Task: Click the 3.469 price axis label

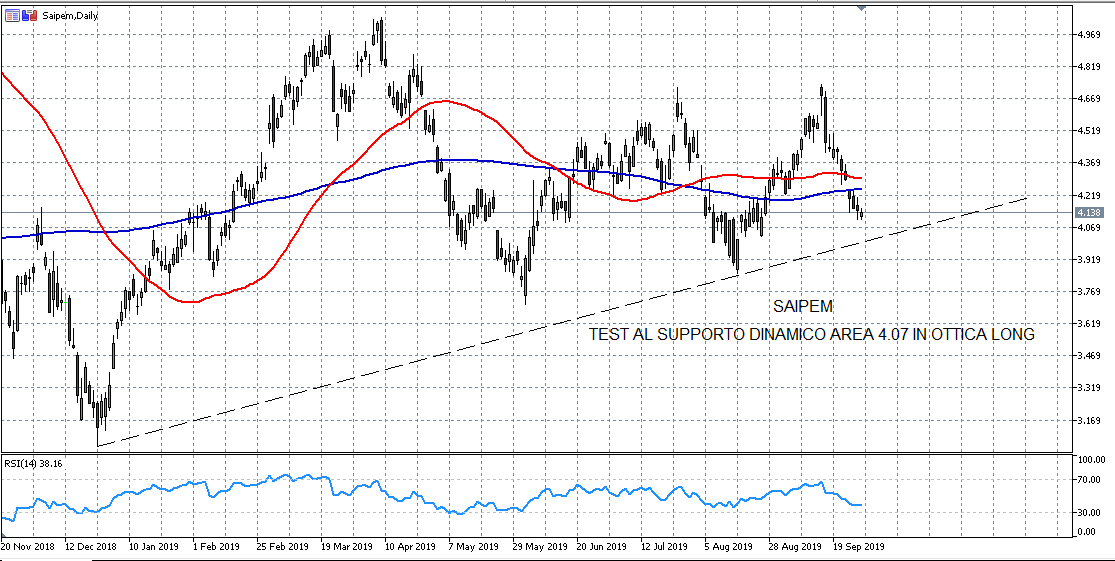Action: (1089, 356)
